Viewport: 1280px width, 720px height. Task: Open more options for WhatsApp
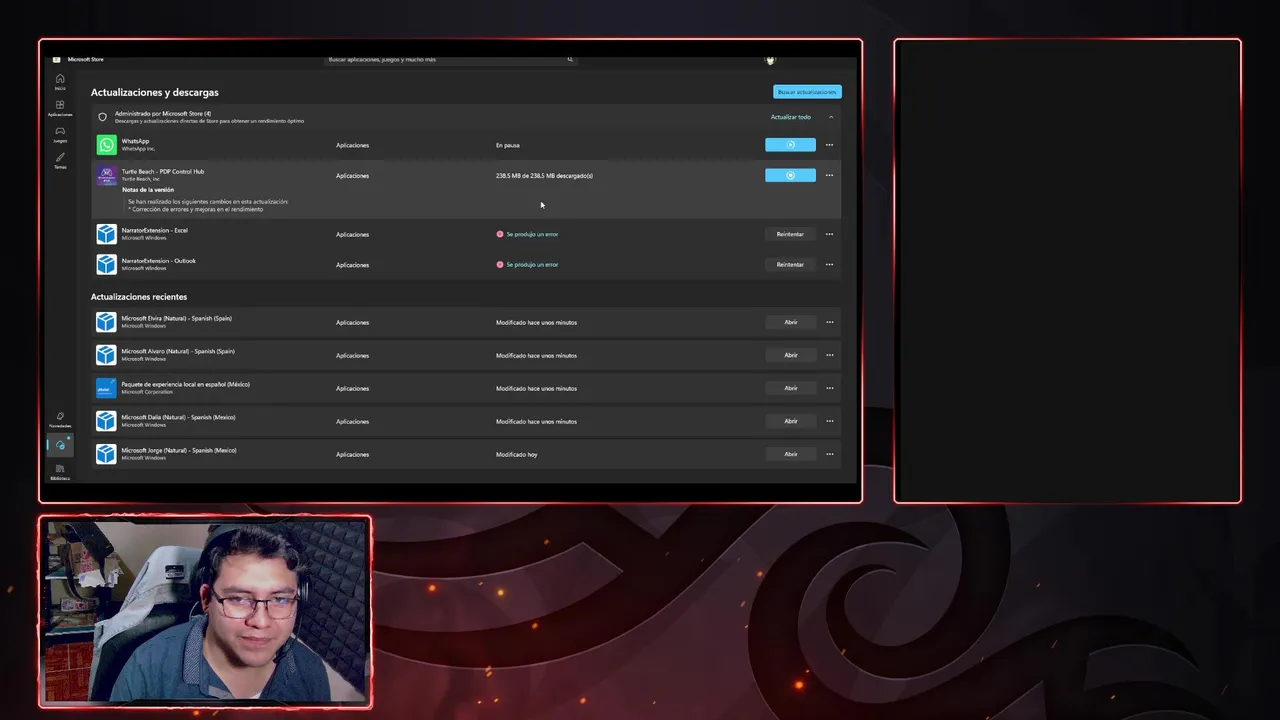(829, 145)
